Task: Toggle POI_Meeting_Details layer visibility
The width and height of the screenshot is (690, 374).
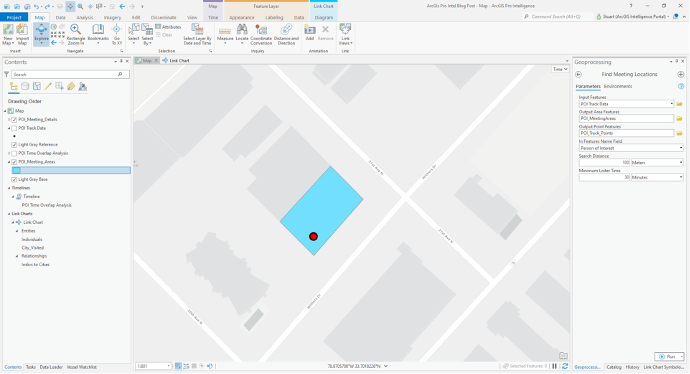Action: [14, 120]
